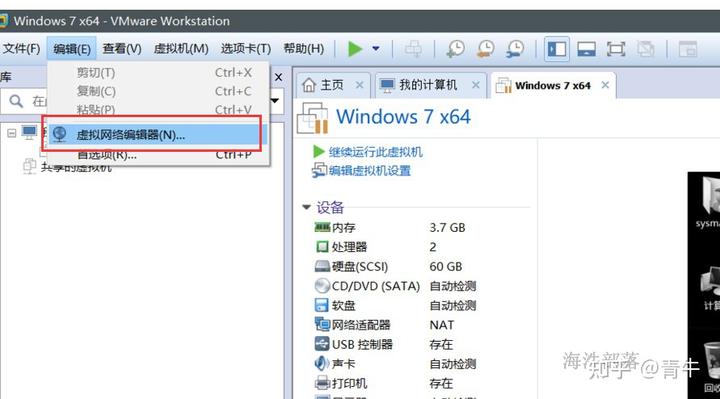Select the 3.7 GB memory value
This screenshot has width=720, height=399.
tap(447, 227)
